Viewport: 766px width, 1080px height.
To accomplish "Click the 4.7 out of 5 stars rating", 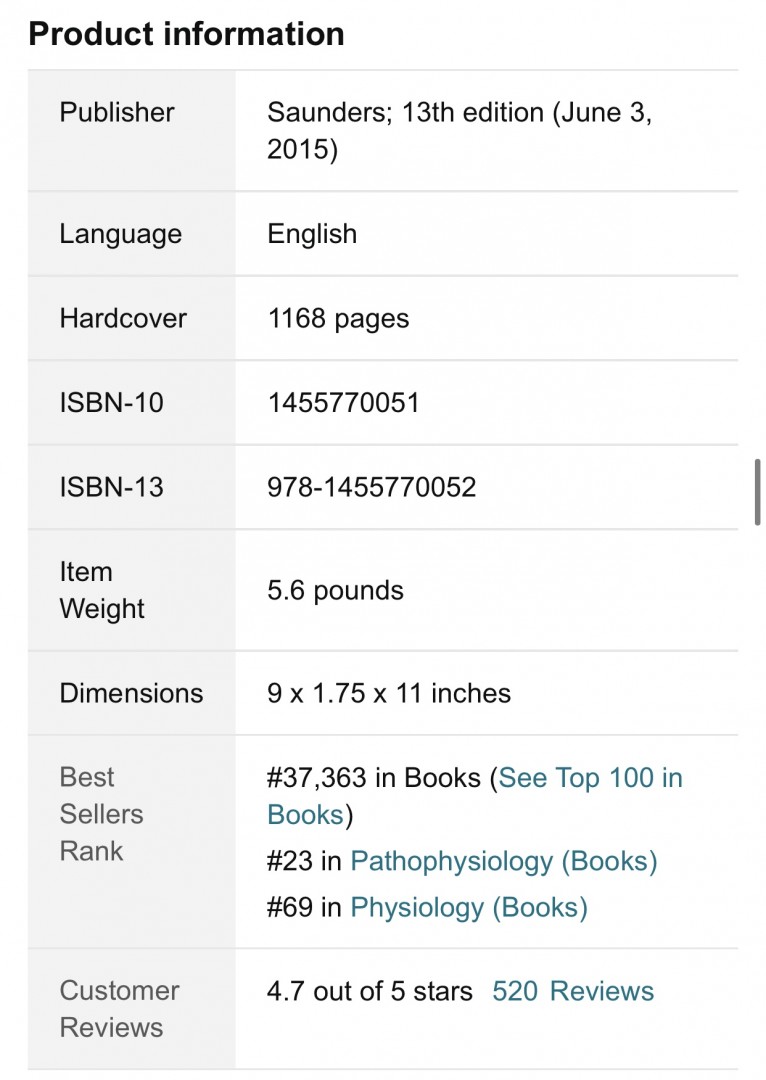I will click(369, 991).
